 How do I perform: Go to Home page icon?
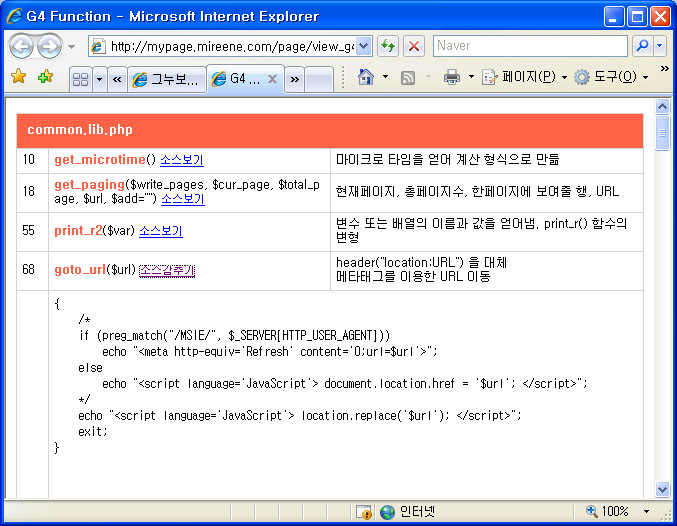point(366,77)
